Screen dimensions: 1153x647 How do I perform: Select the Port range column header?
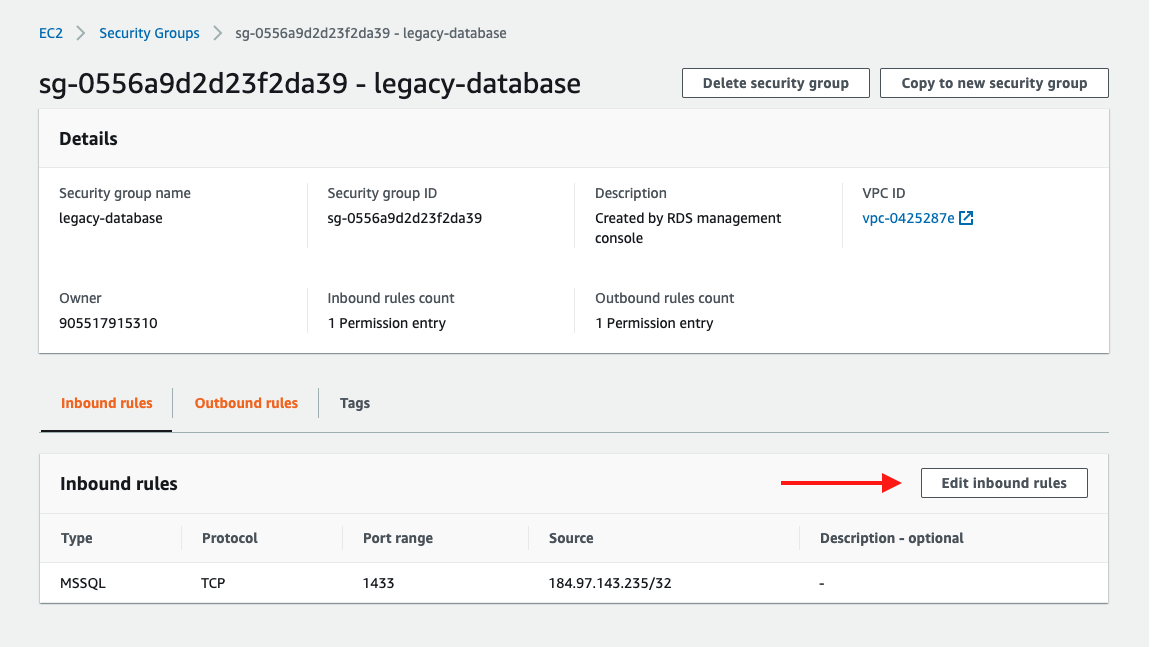[x=398, y=538]
